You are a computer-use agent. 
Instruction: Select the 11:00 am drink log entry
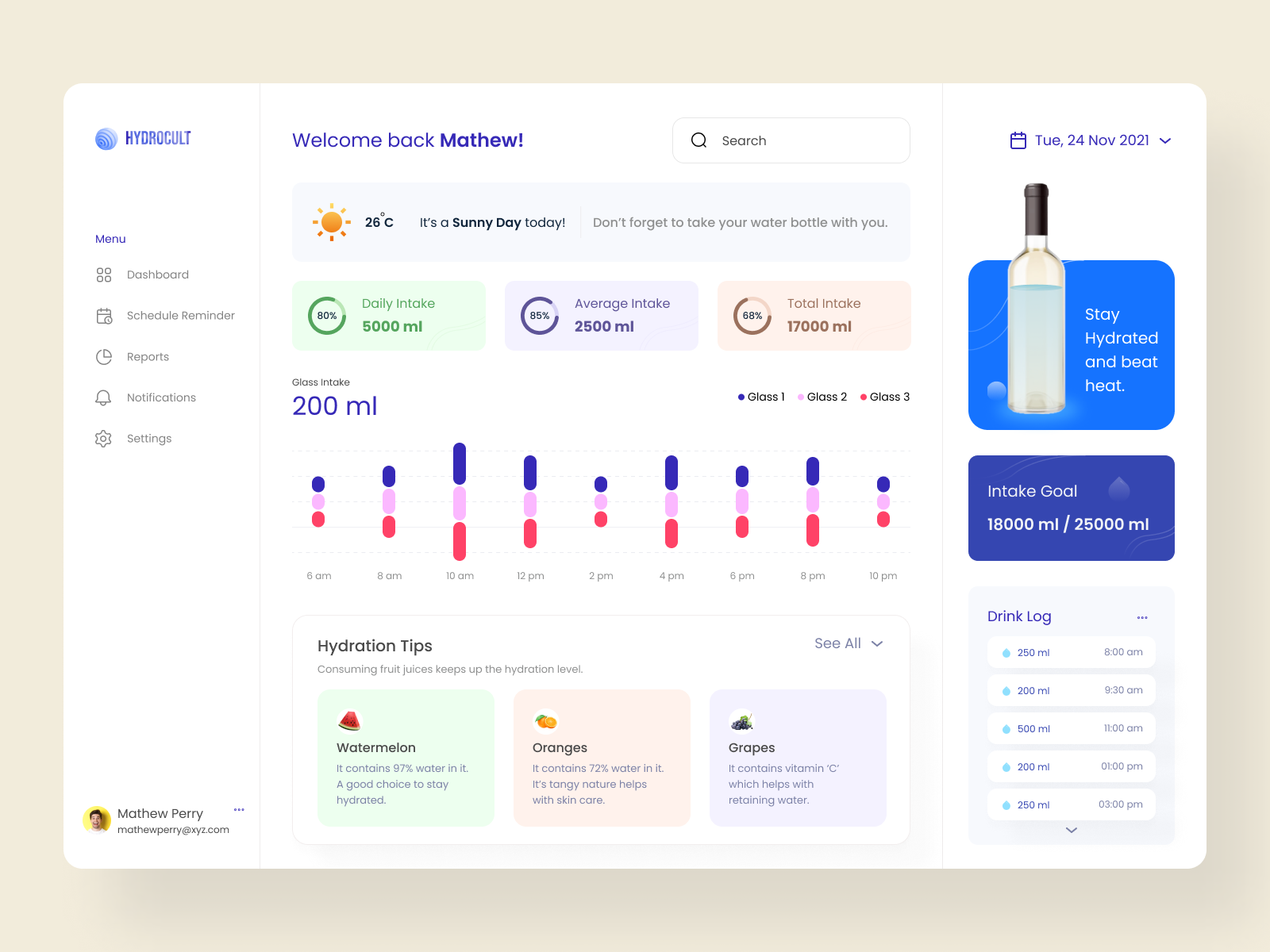tap(1072, 728)
